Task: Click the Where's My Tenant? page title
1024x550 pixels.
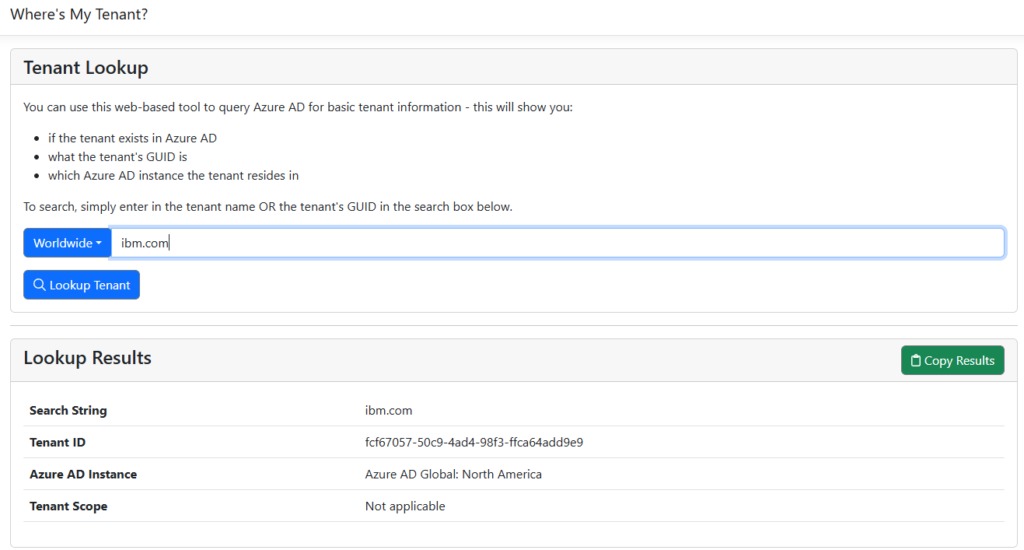Action: pyautogui.click(x=78, y=15)
